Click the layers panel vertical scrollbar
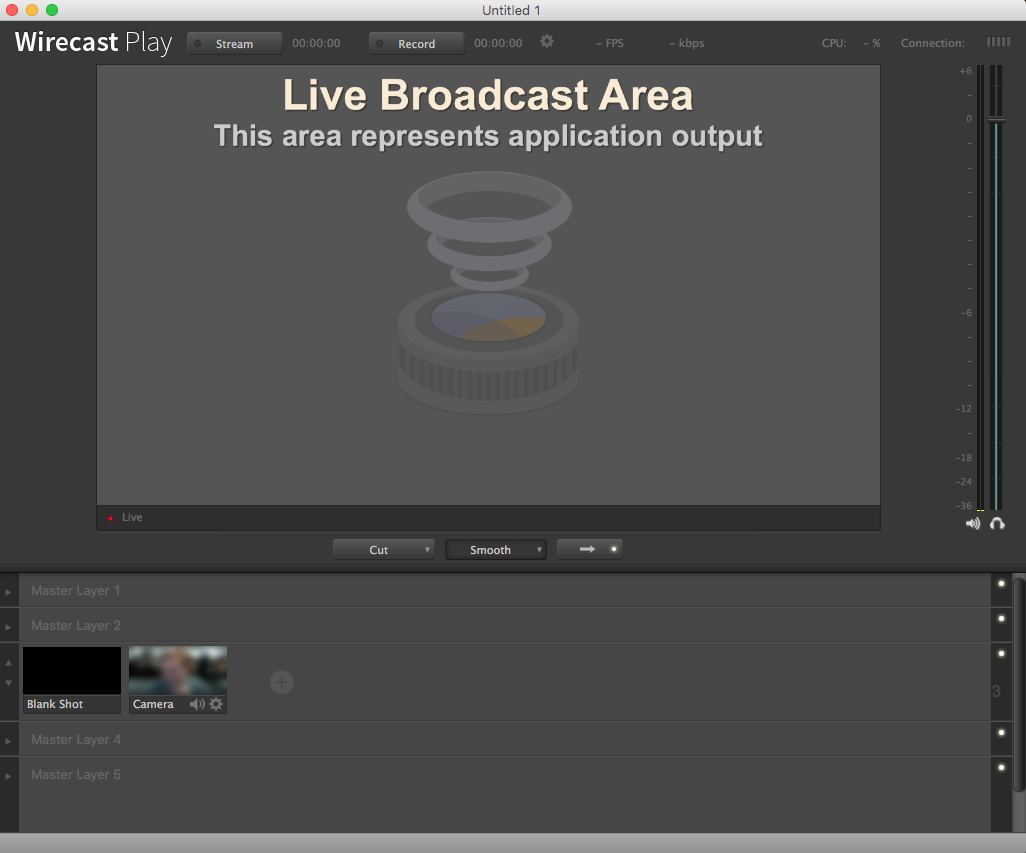1026x853 pixels. click(1019, 684)
